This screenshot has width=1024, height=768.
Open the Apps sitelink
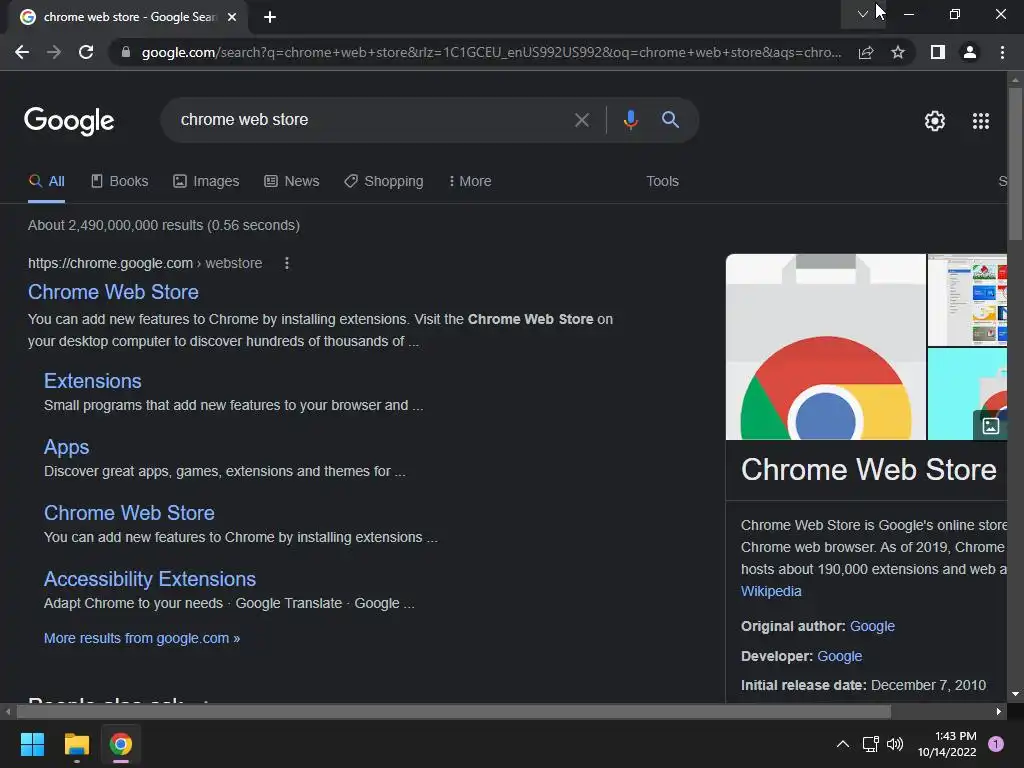point(67,447)
